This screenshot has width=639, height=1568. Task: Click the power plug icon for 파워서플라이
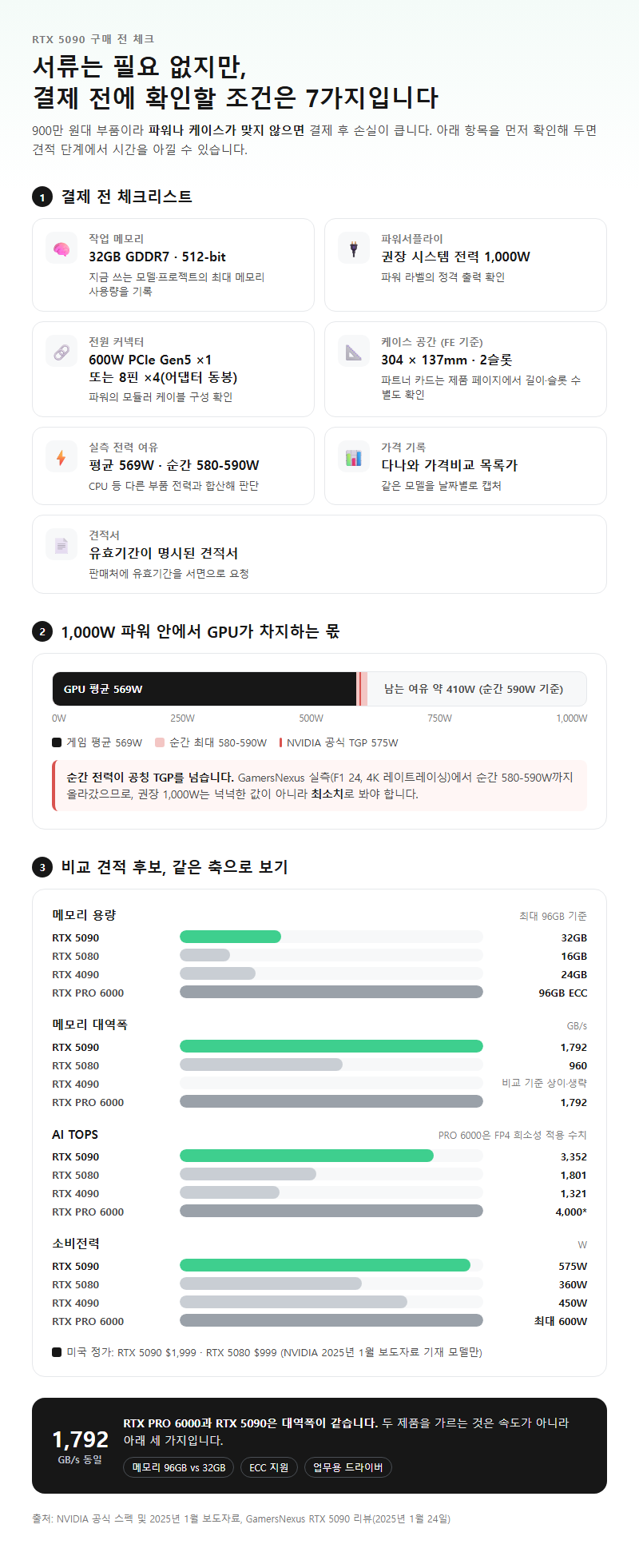[354, 249]
